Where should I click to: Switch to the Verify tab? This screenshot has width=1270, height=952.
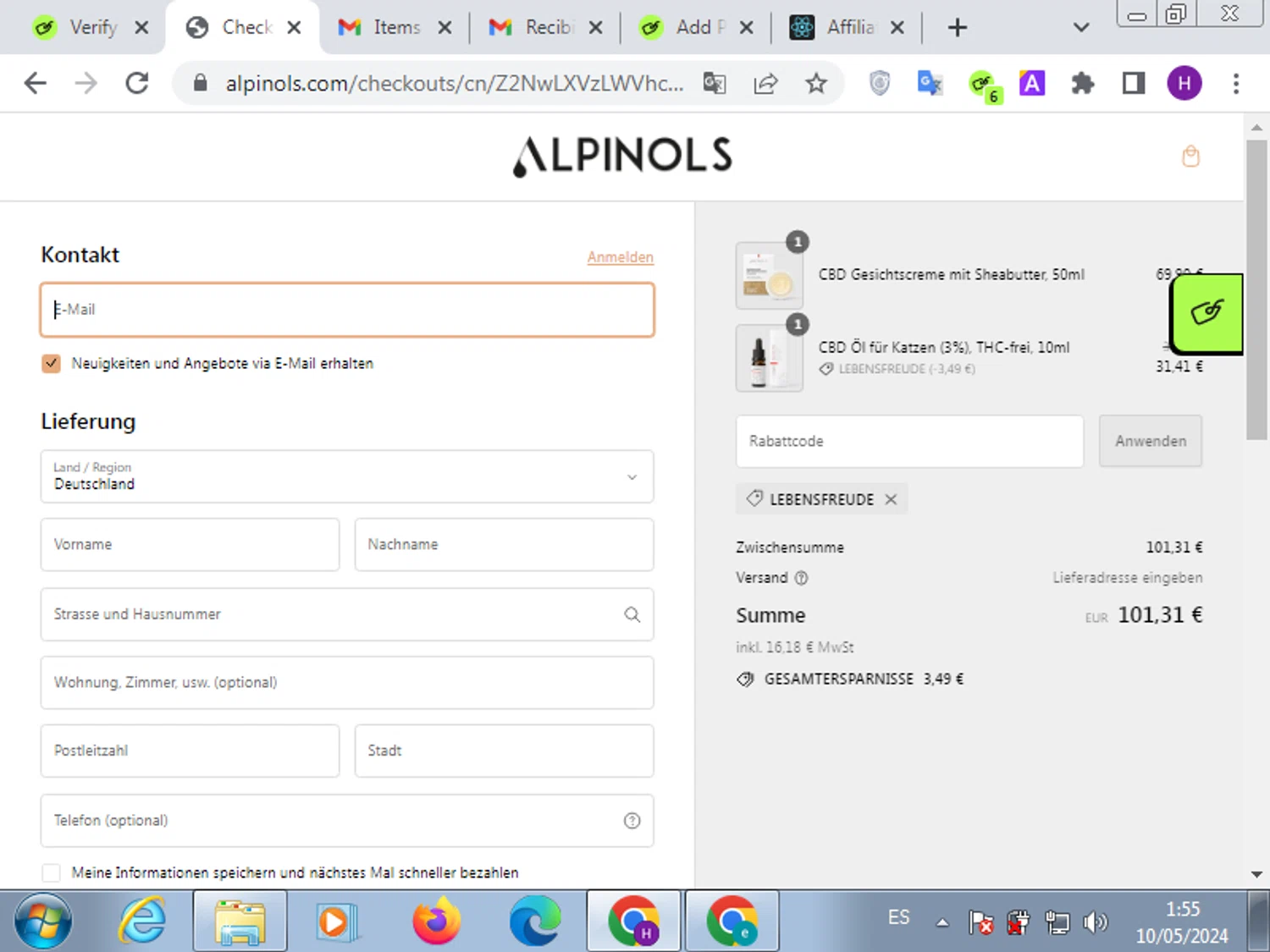93,27
